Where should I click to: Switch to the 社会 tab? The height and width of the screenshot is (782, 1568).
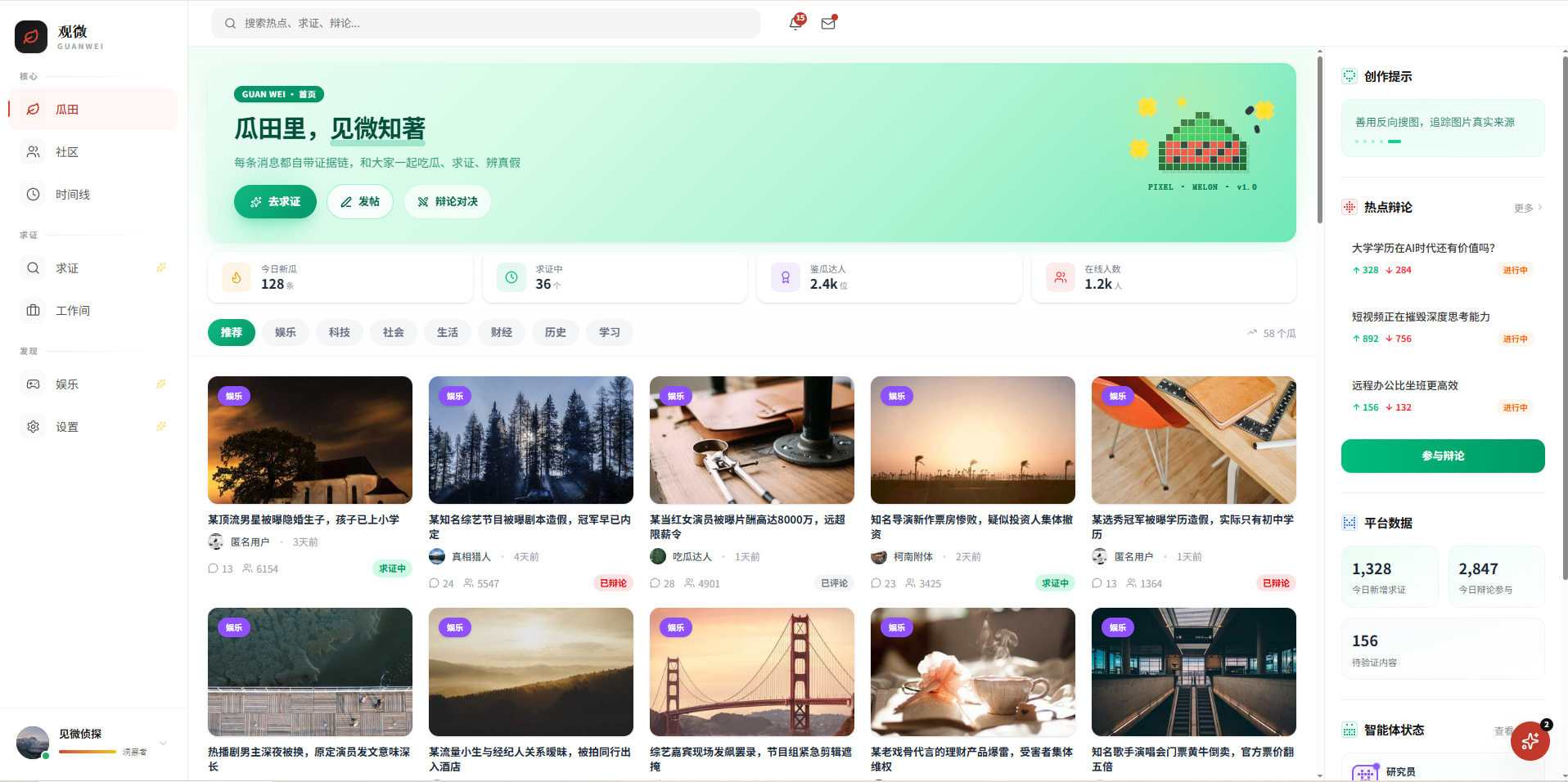coord(394,332)
